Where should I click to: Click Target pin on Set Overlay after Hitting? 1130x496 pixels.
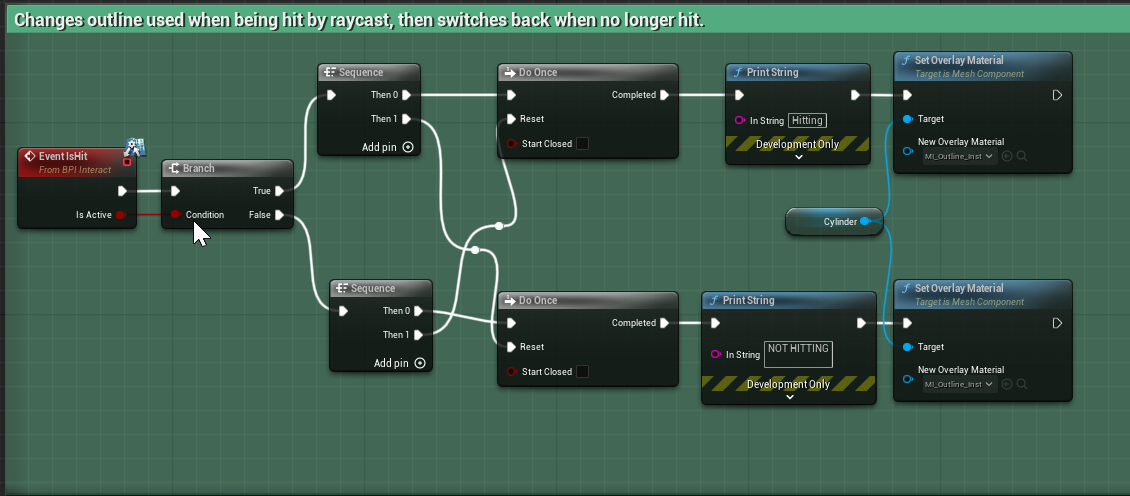pyautogui.click(x=907, y=118)
